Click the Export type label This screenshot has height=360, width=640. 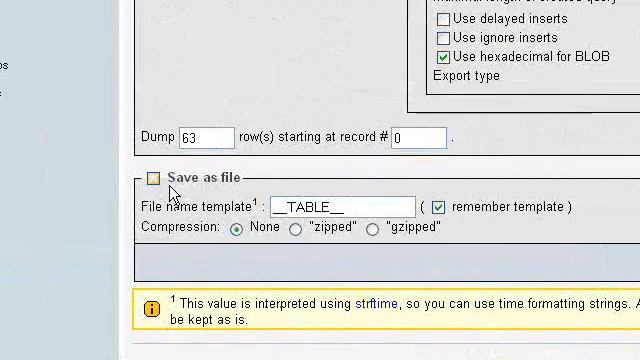[x=466, y=76]
